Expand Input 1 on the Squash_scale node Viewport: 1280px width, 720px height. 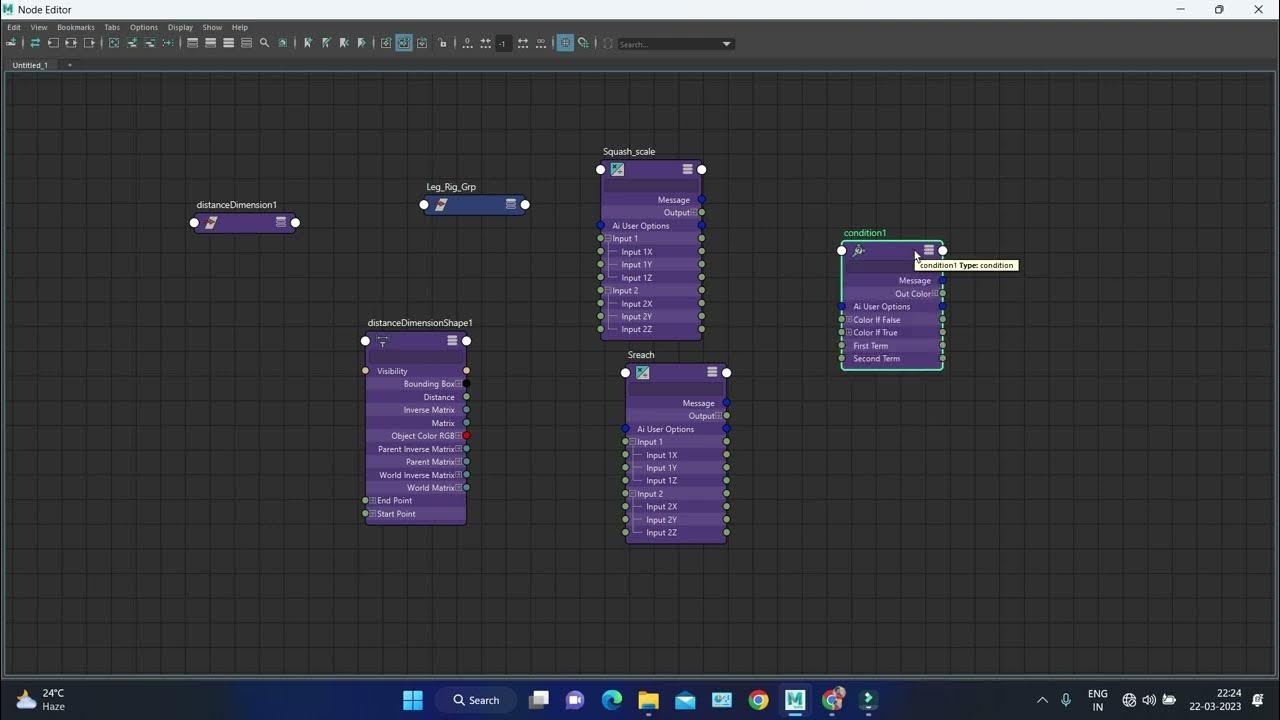pos(608,239)
